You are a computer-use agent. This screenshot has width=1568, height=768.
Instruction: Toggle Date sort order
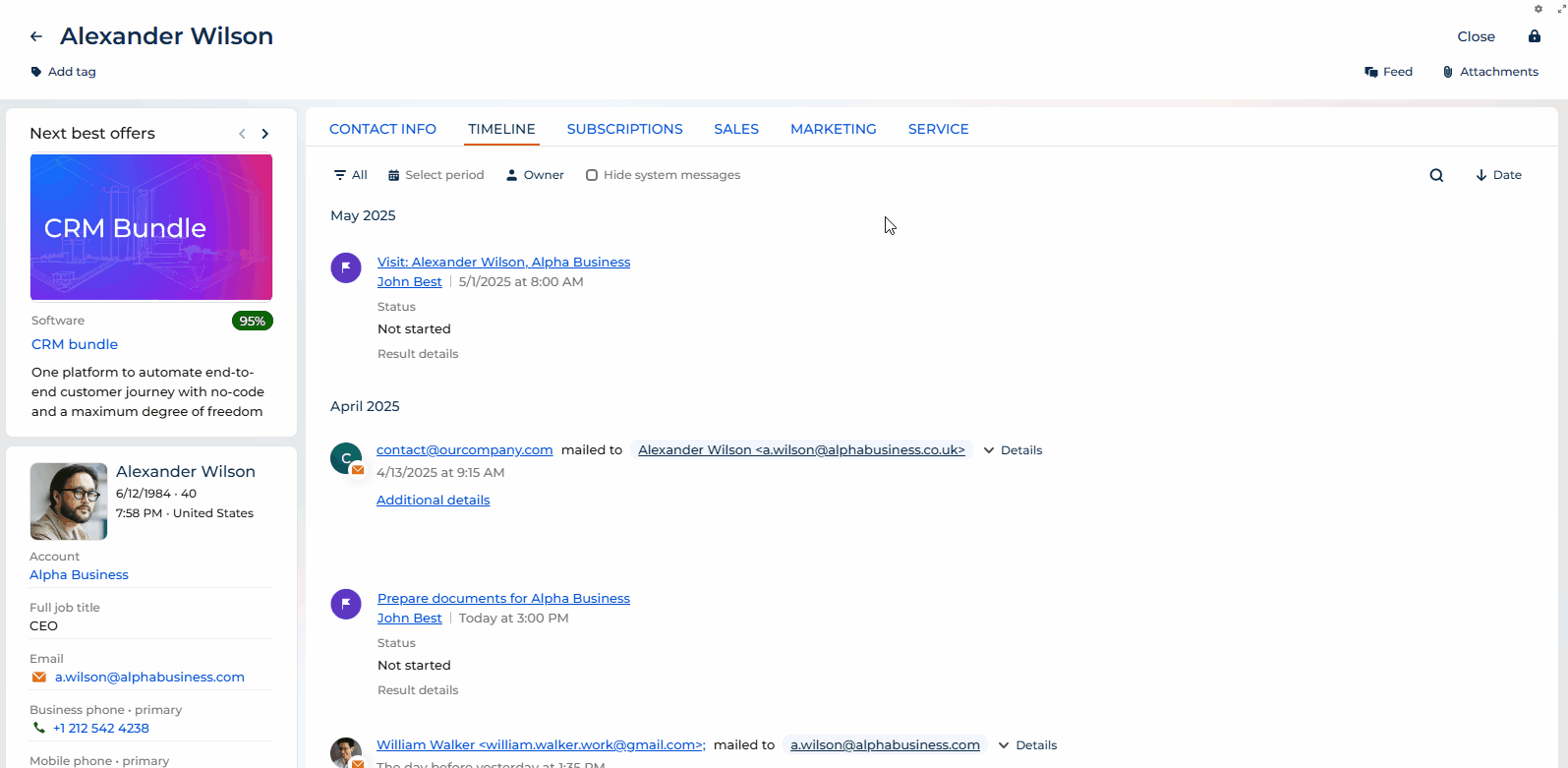pos(1498,175)
